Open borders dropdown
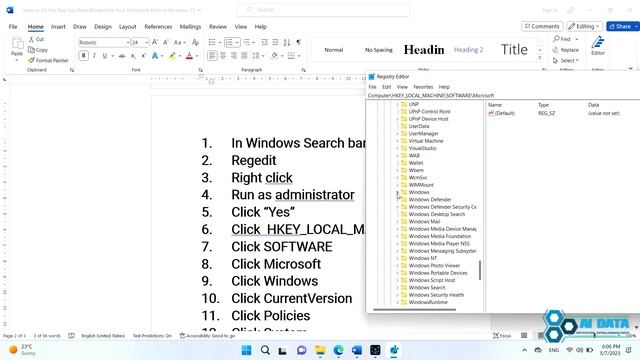 pos(299,56)
